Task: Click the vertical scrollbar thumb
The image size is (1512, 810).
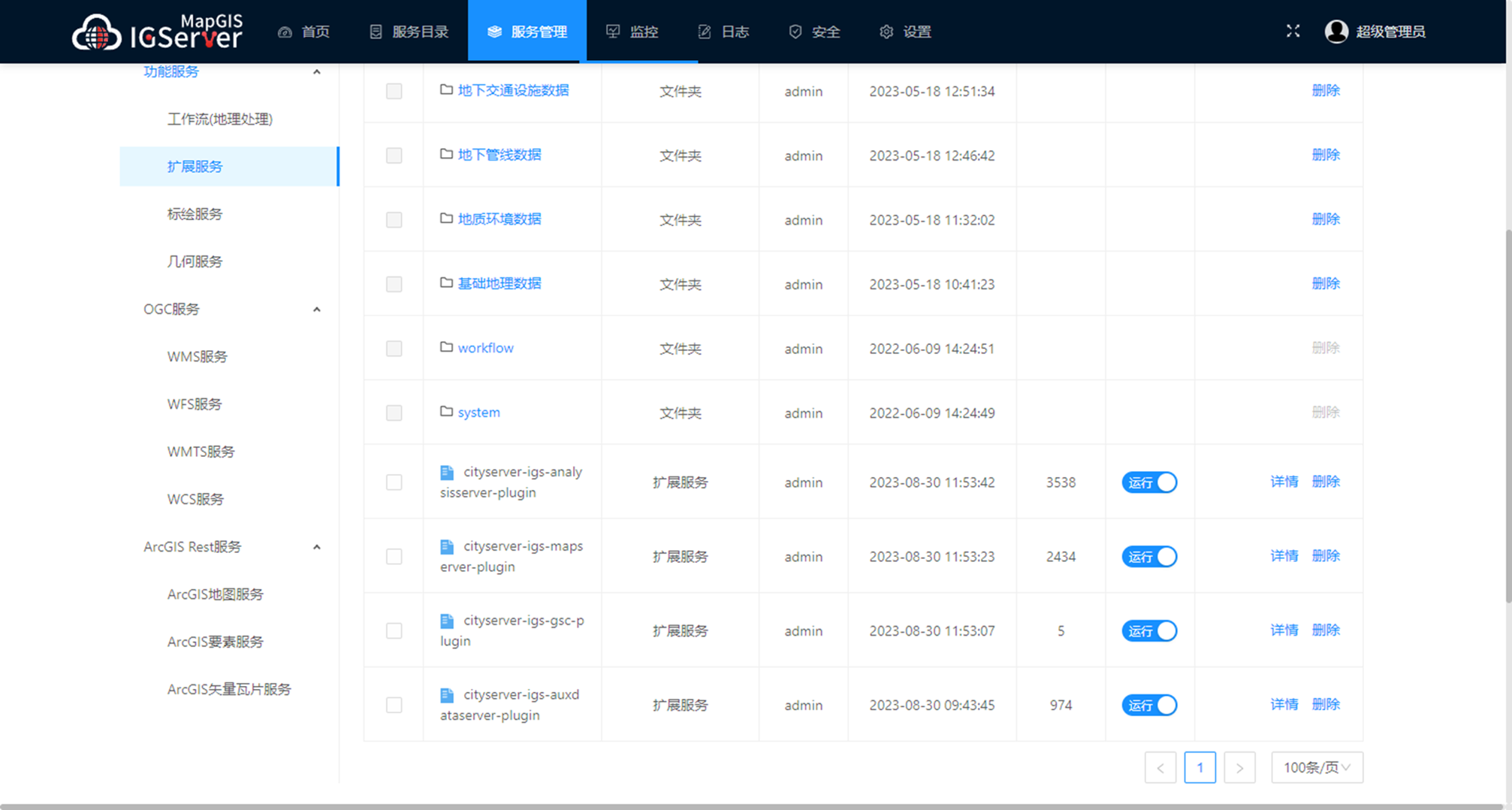Action: coord(1508,415)
